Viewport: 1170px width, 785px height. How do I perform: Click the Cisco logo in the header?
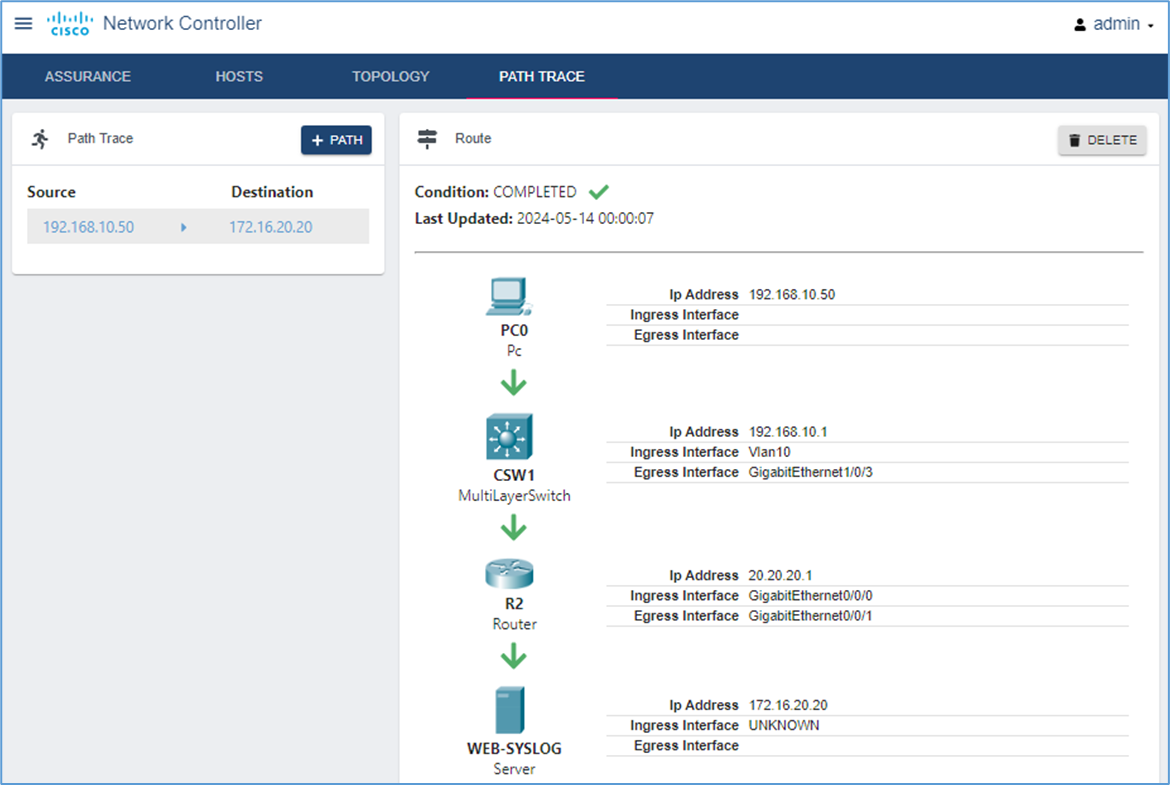68,23
